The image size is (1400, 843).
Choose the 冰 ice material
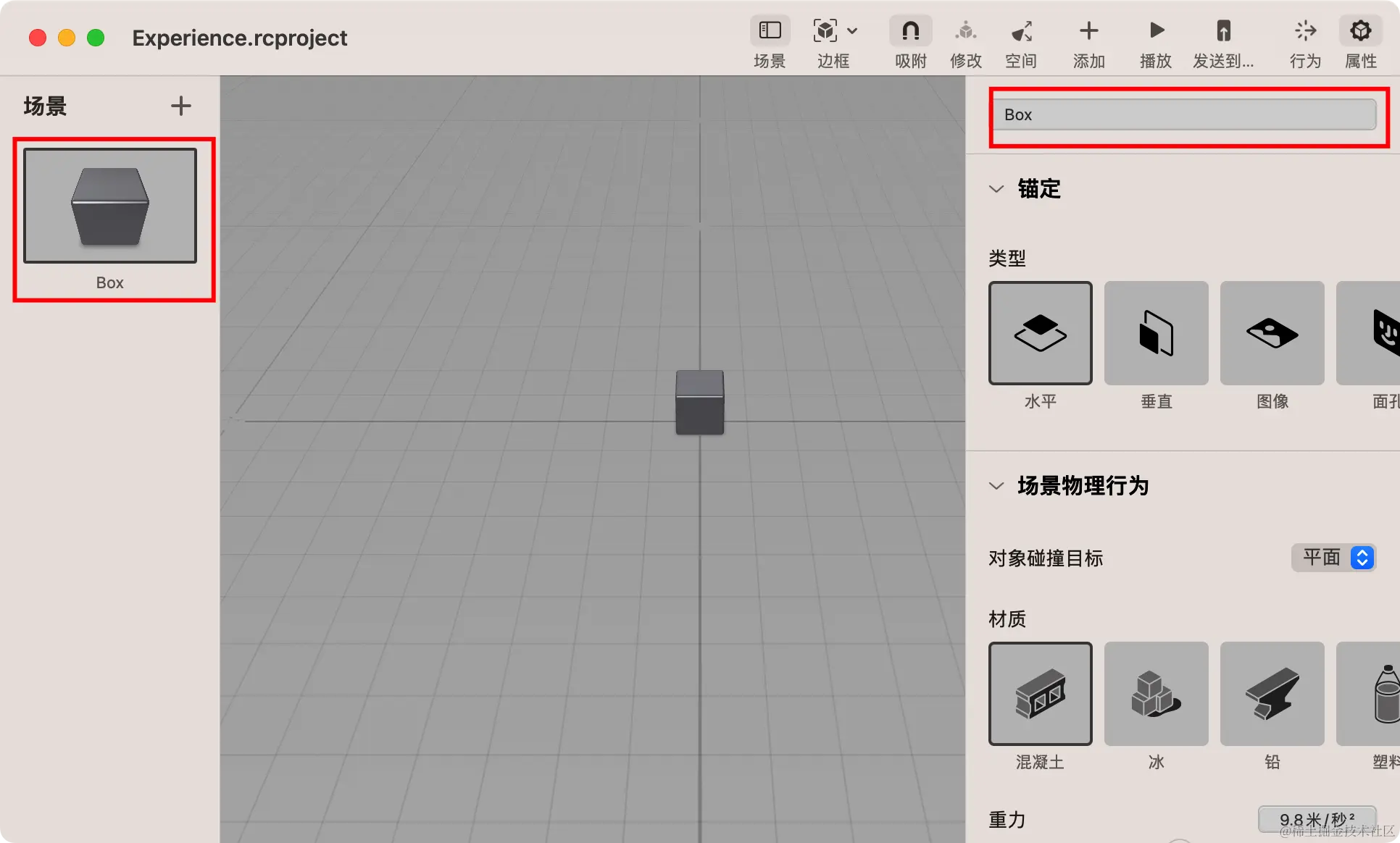[1156, 694]
